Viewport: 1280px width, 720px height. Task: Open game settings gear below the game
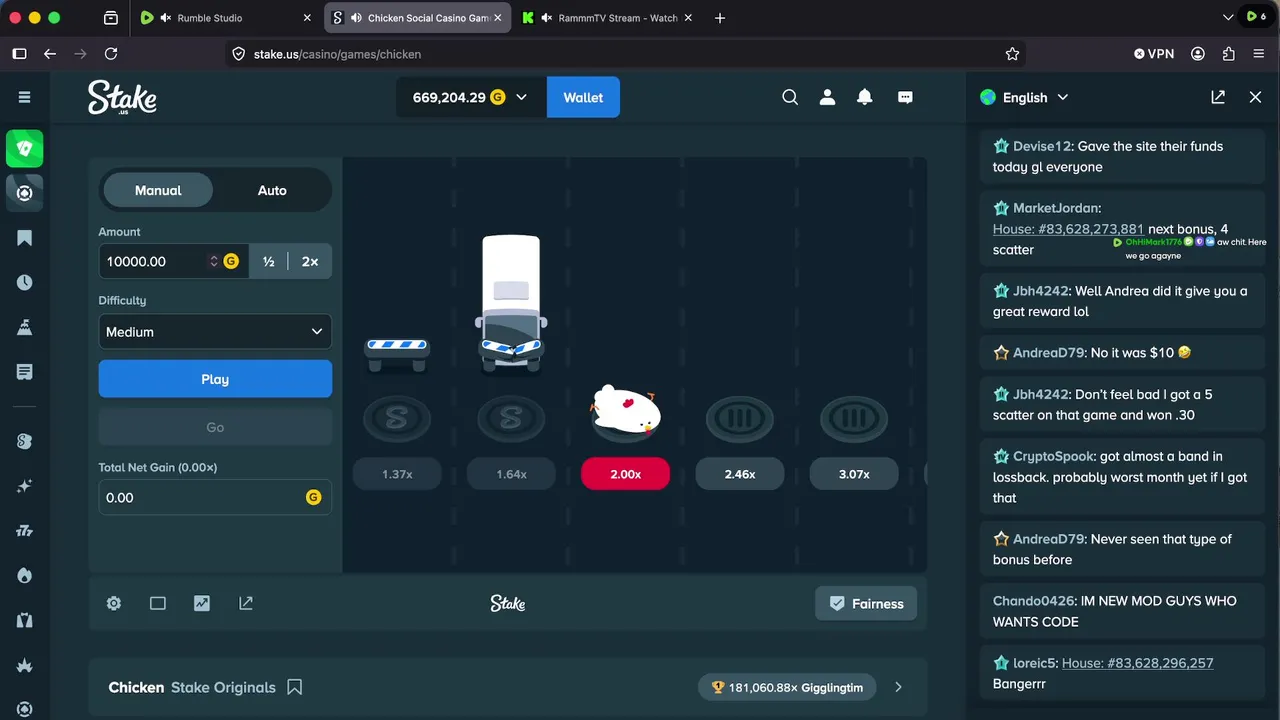pos(114,603)
